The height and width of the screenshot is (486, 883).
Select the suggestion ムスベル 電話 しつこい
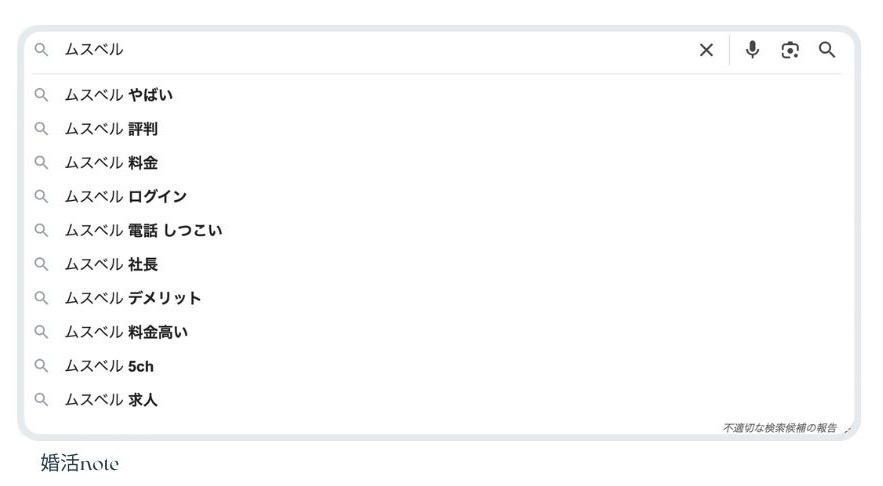(439, 230)
